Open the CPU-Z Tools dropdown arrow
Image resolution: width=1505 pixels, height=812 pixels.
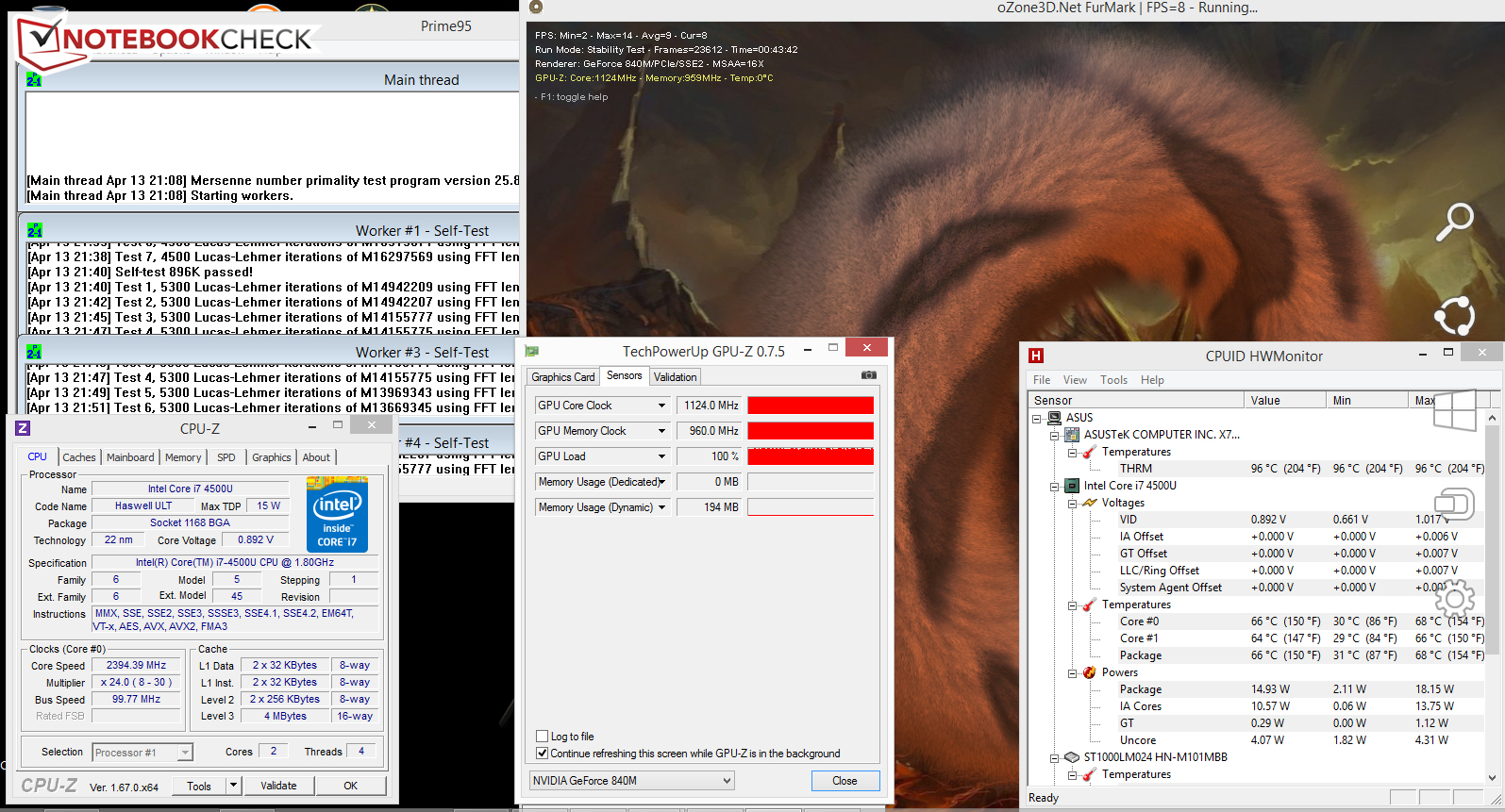[x=234, y=786]
